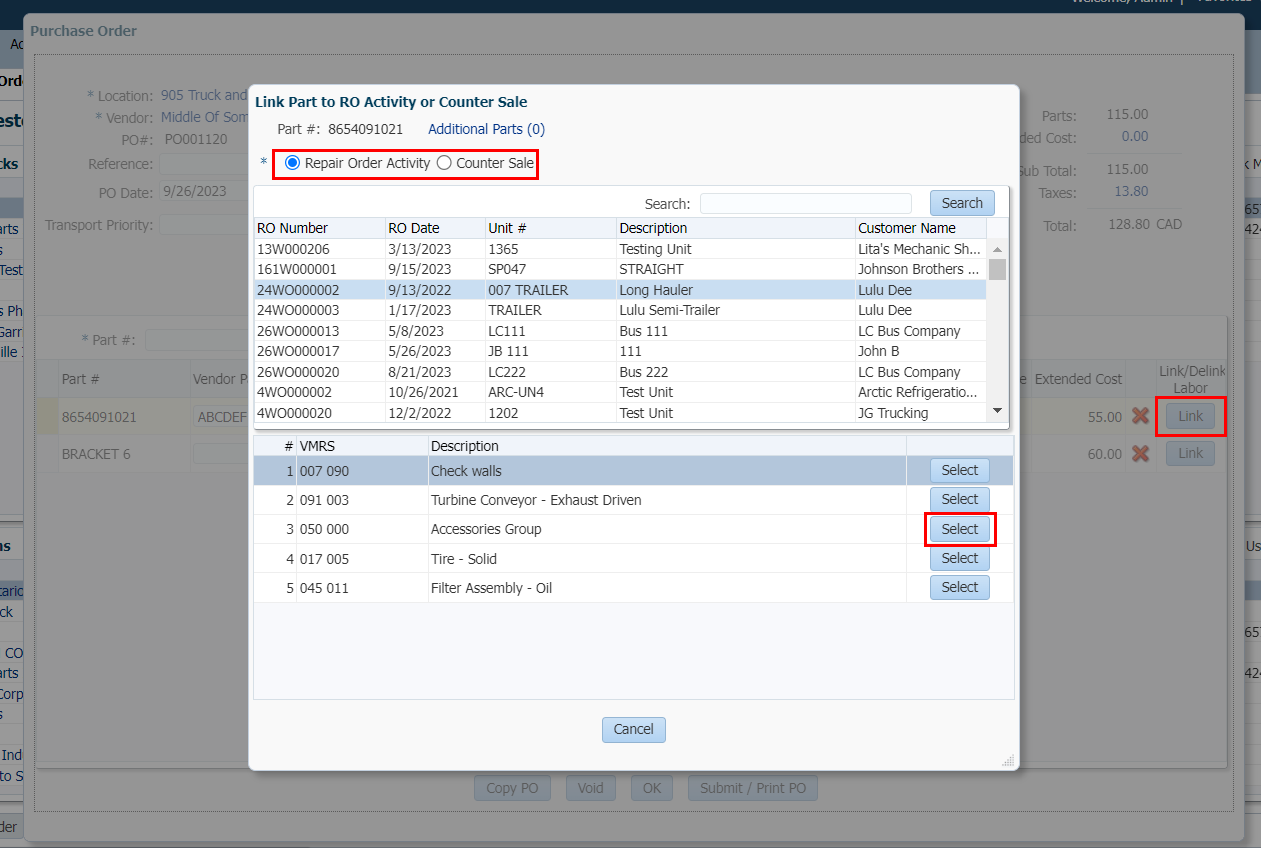Click the Search button in dialog
The height and width of the screenshot is (848, 1261).
pyautogui.click(x=961, y=203)
